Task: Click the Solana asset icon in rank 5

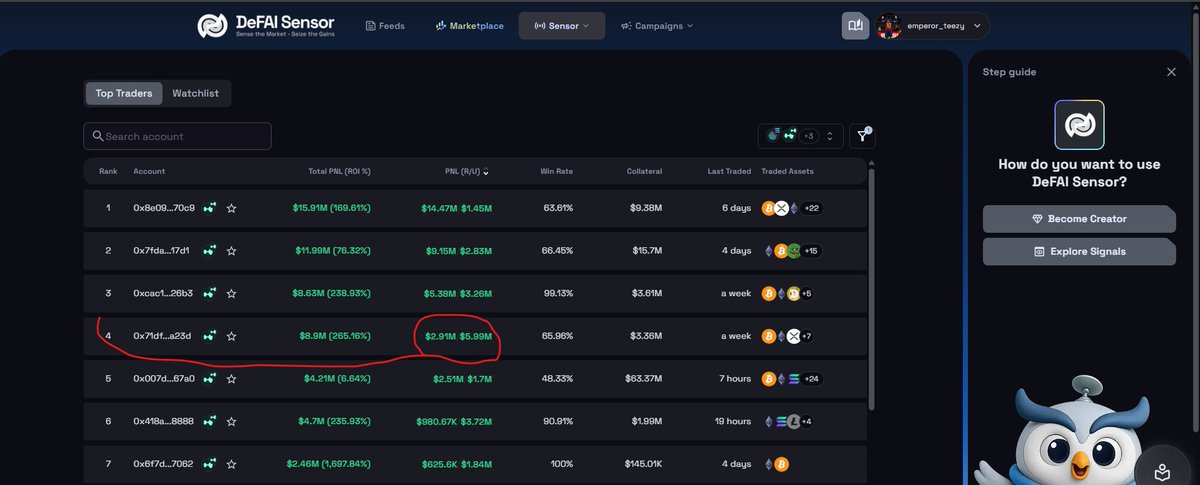Action: (x=793, y=379)
